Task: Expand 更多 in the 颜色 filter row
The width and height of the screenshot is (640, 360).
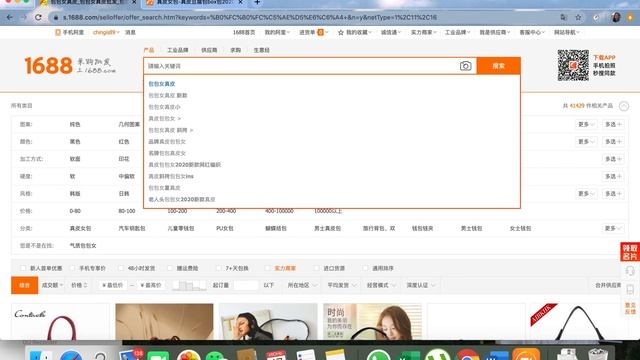Action: click(x=586, y=142)
